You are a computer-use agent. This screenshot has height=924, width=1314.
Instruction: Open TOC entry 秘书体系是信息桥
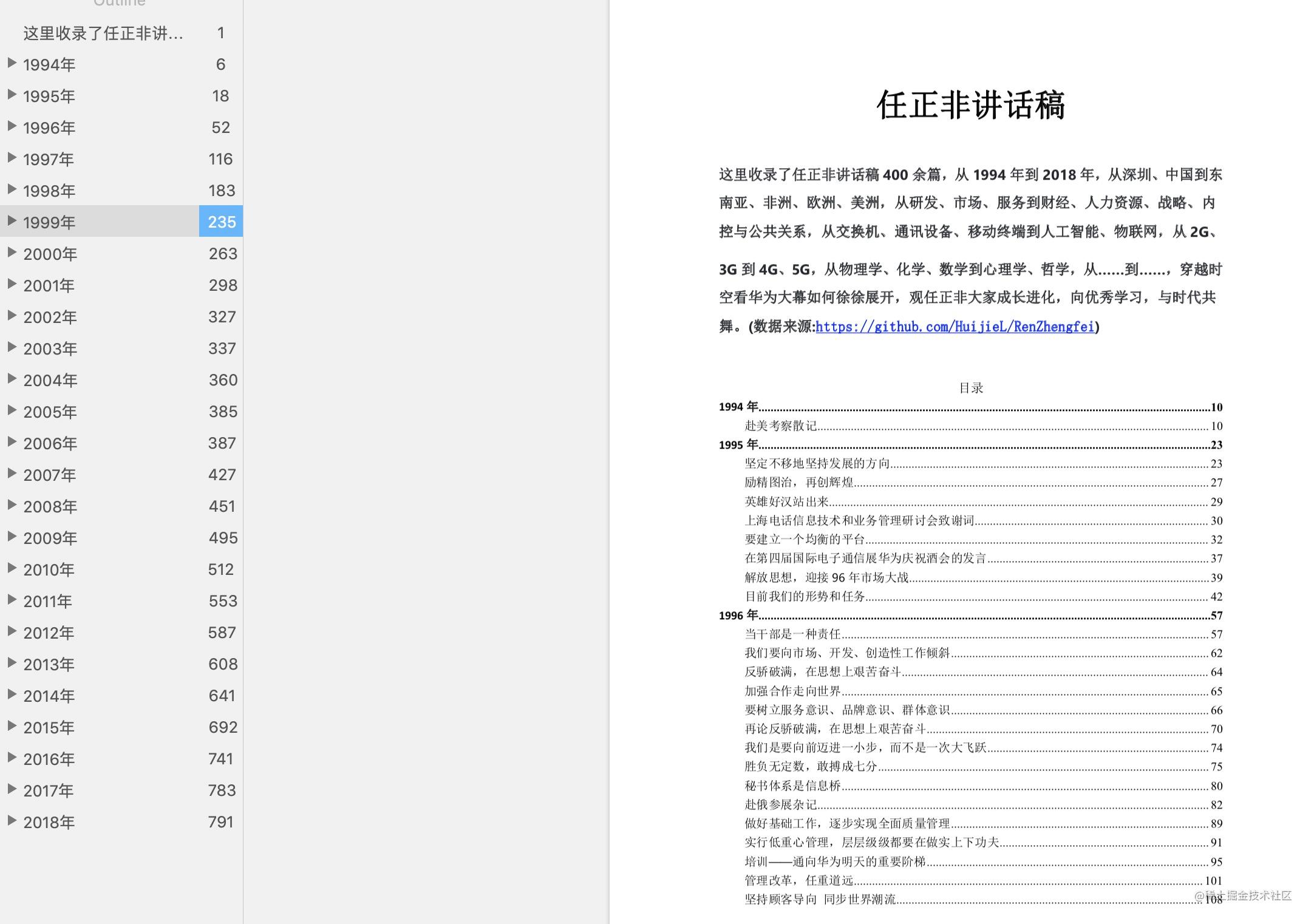(983, 786)
